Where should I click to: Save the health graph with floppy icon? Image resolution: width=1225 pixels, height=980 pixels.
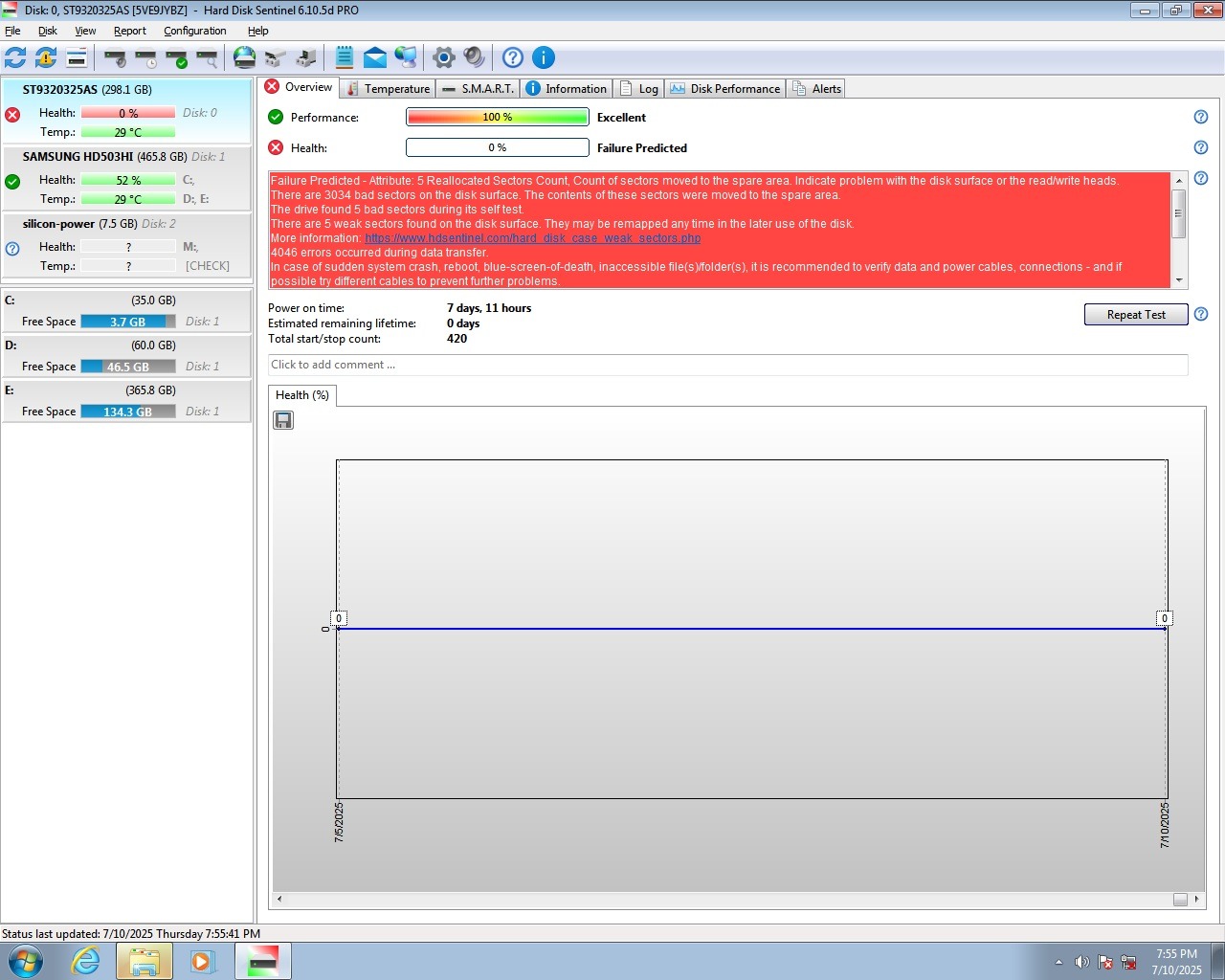coord(283,420)
